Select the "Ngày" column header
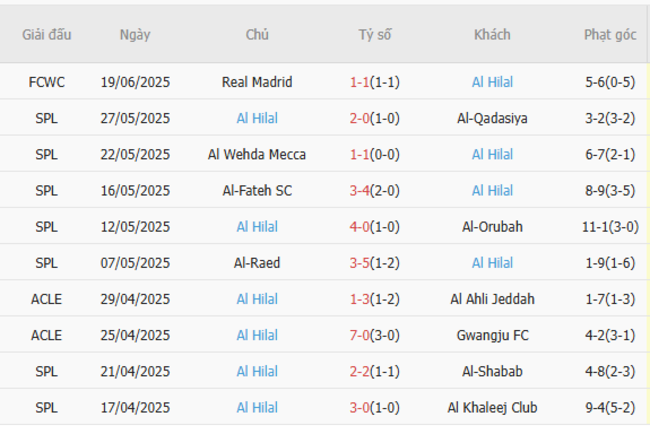 (135, 34)
